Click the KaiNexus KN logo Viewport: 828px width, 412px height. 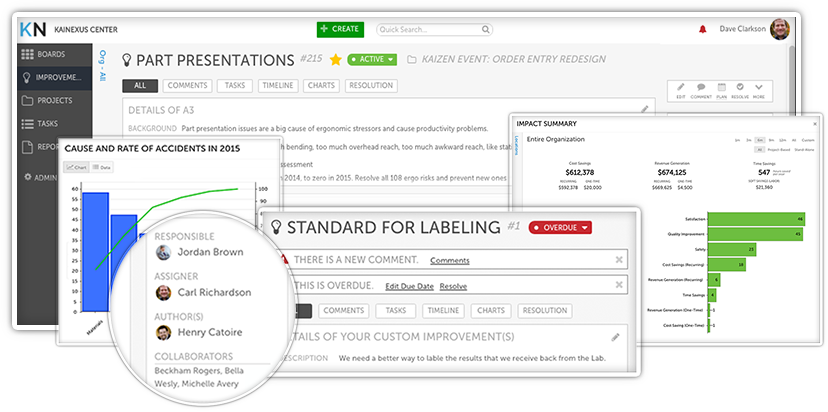33,30
